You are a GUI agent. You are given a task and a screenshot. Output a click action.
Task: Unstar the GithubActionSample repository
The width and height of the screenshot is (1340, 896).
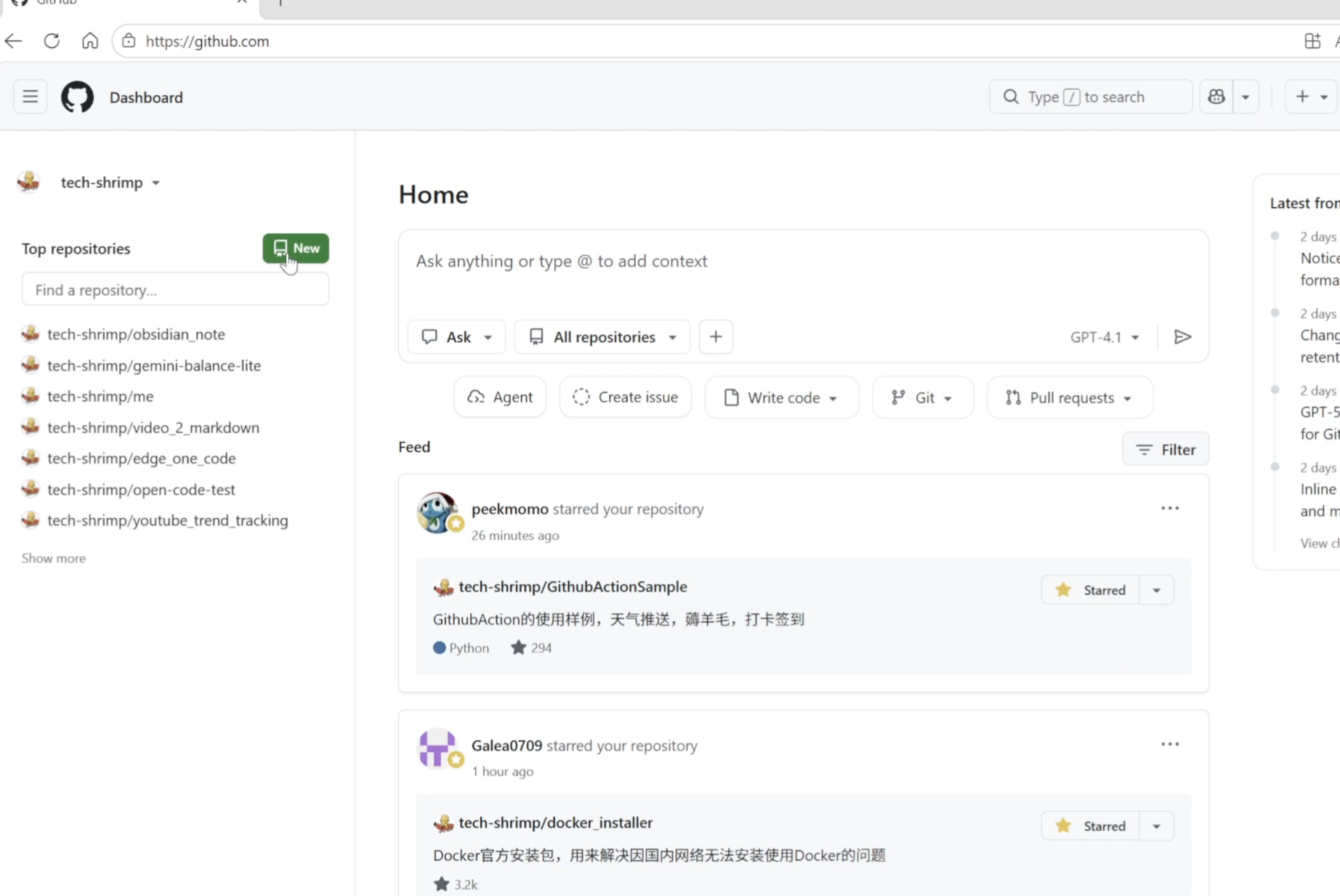(x=1091, y=590)
